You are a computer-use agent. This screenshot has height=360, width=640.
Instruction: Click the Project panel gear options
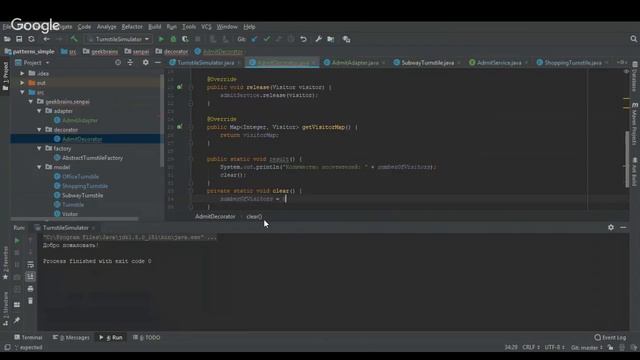[x=146, y=62]
